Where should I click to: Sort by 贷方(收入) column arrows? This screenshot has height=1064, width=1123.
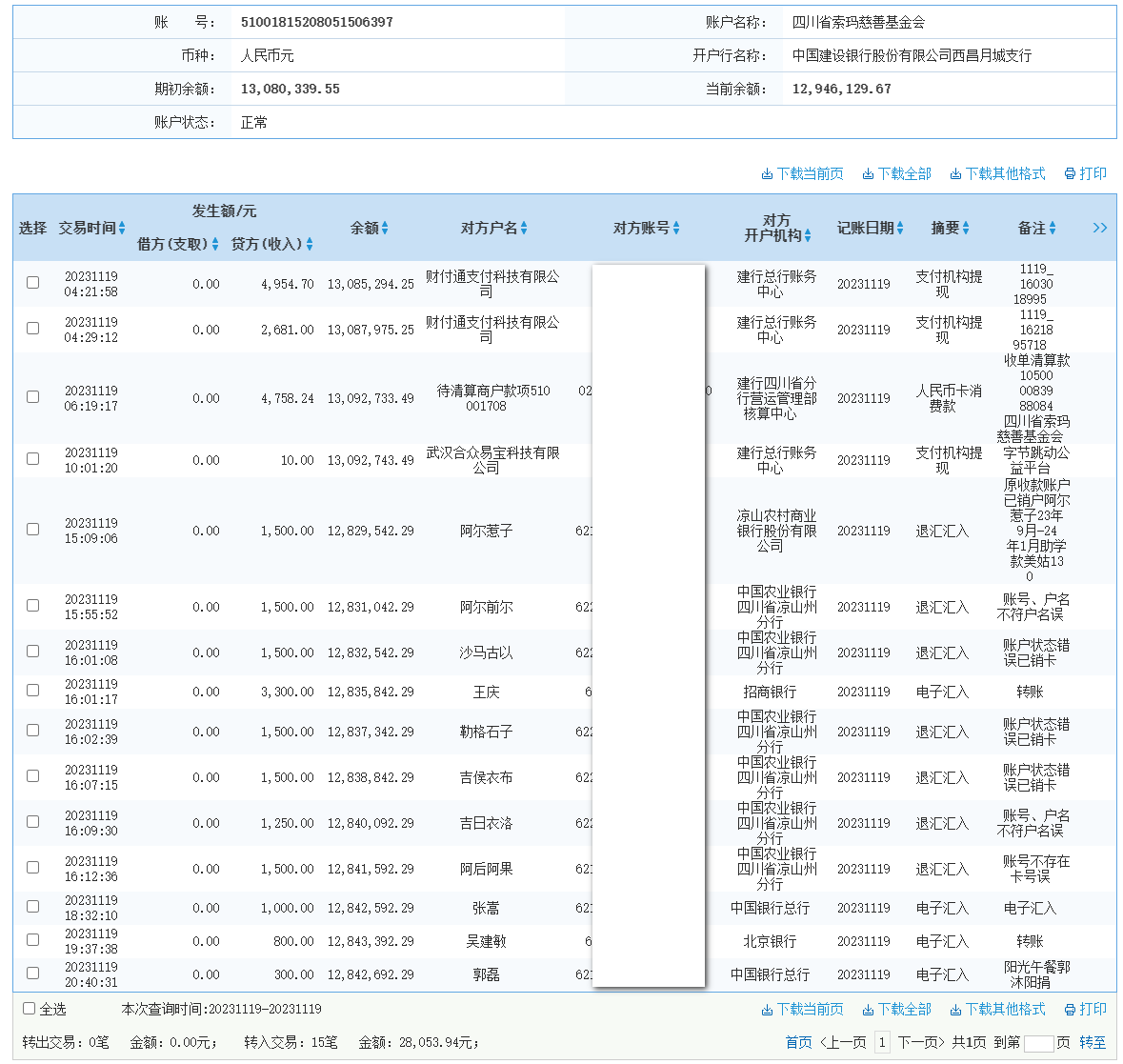coord(310,244)
